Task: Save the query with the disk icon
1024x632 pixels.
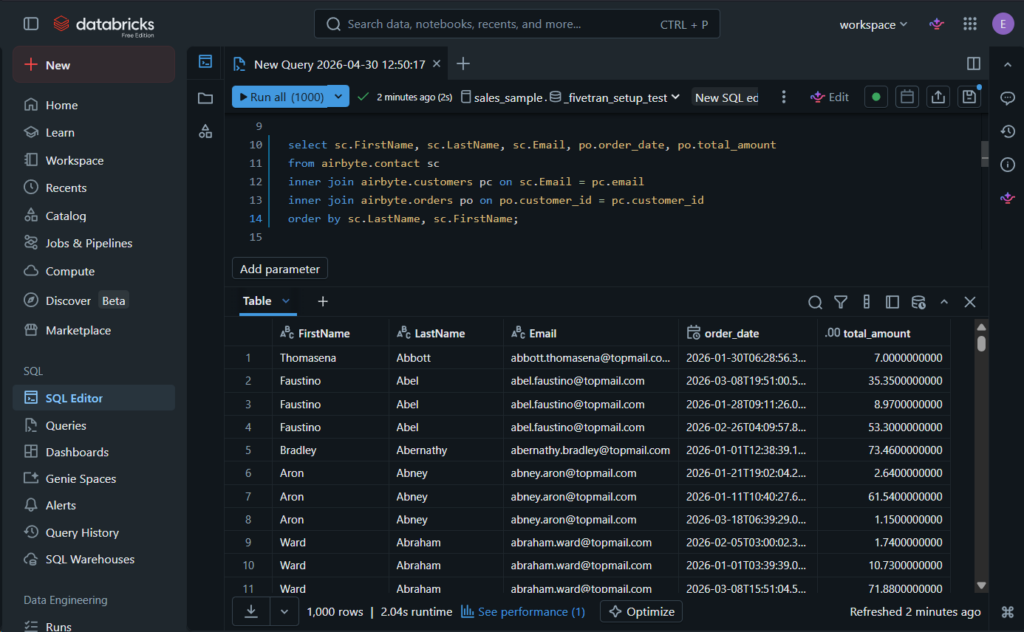Action: click(969, 97)
